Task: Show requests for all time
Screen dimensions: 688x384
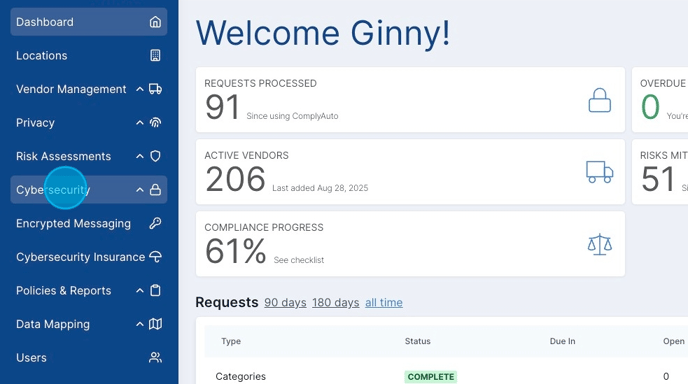Action: tap(384, 302)
